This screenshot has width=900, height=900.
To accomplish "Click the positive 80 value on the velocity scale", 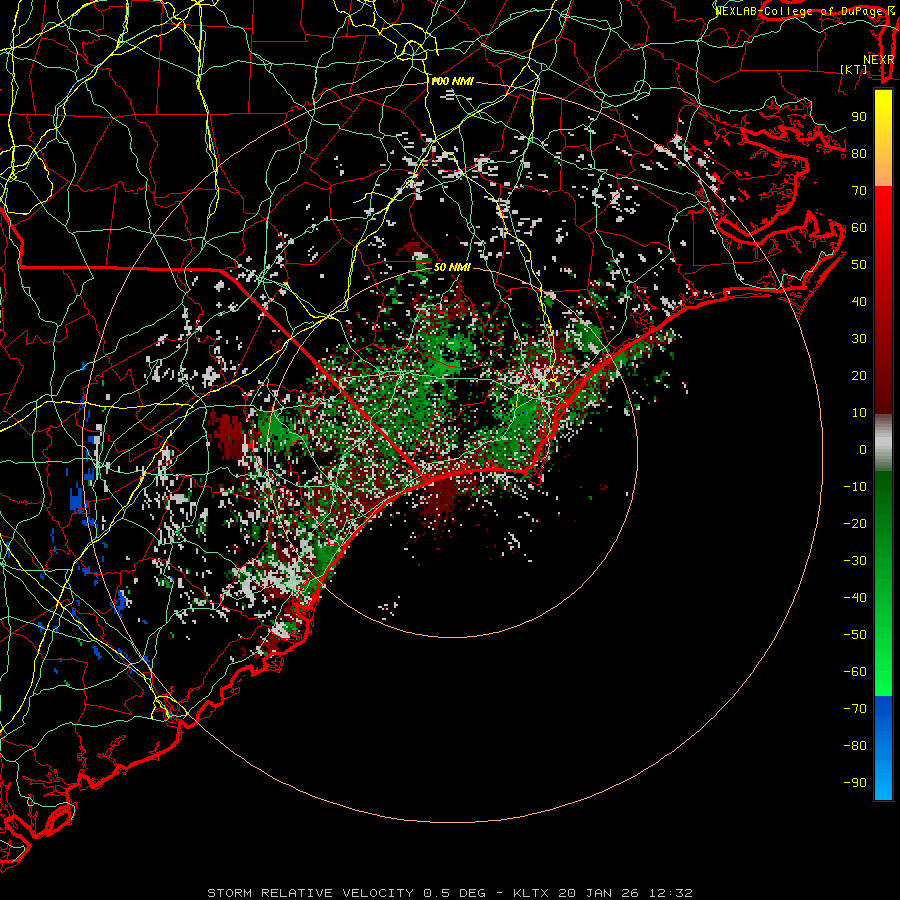I will [859, 153].
